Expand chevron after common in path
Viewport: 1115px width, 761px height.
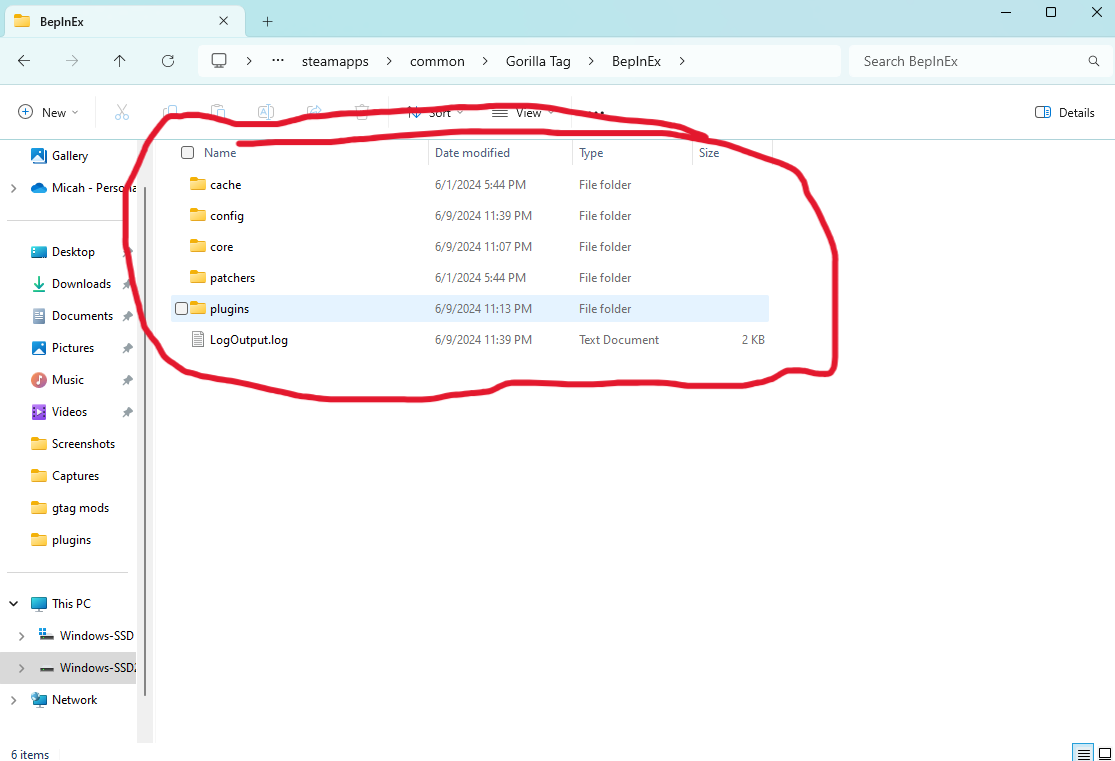click(x=485, y=61)
